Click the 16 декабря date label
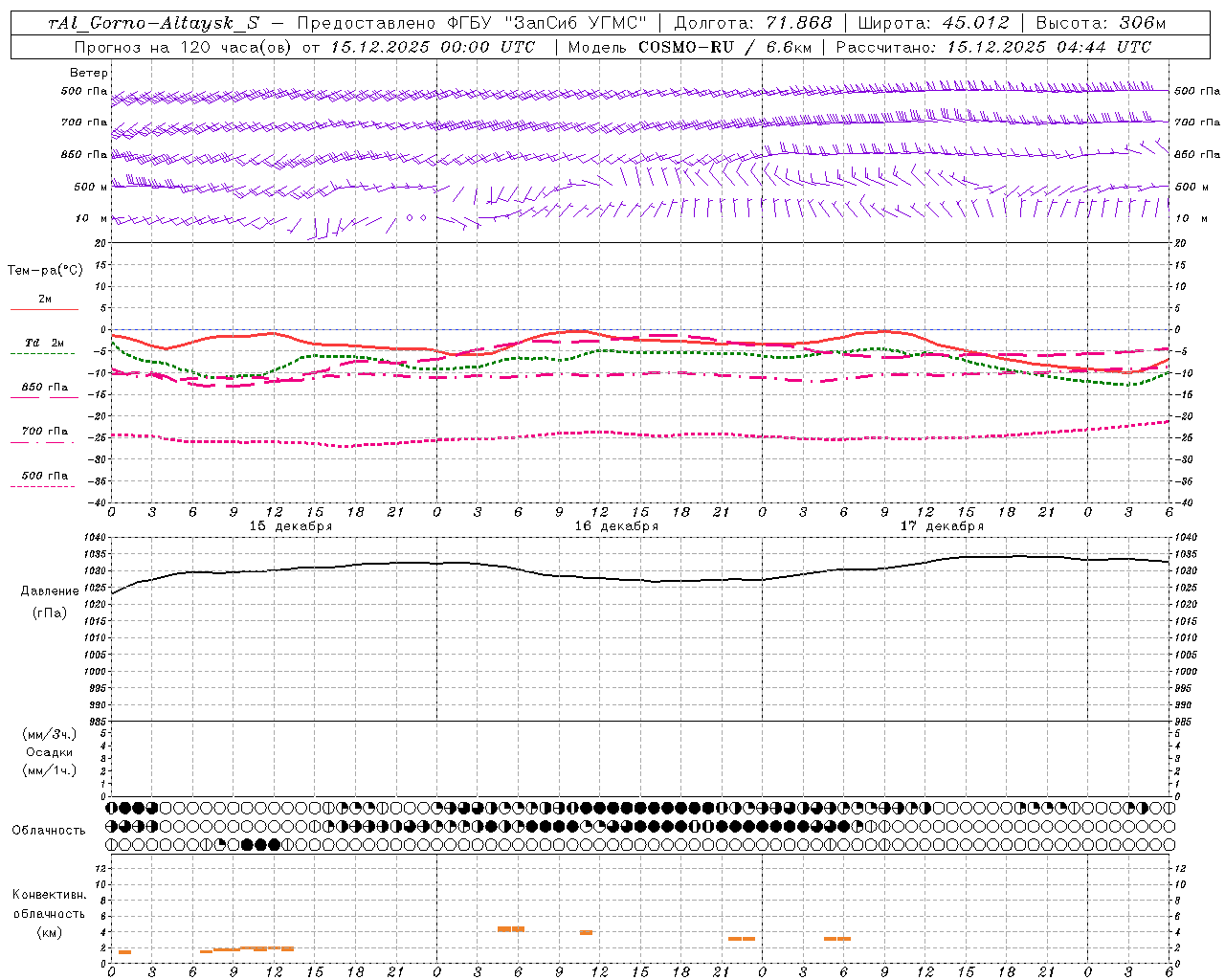 (616, 526)
